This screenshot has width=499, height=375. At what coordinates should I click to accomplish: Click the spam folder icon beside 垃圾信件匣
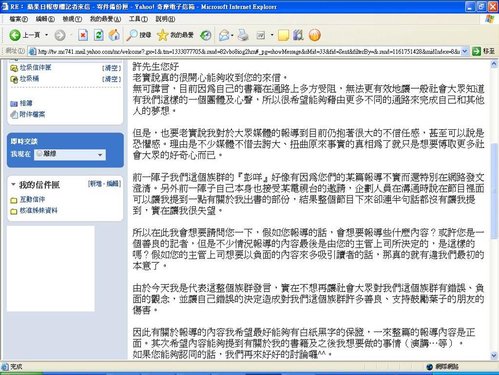[x=14, y=68]
